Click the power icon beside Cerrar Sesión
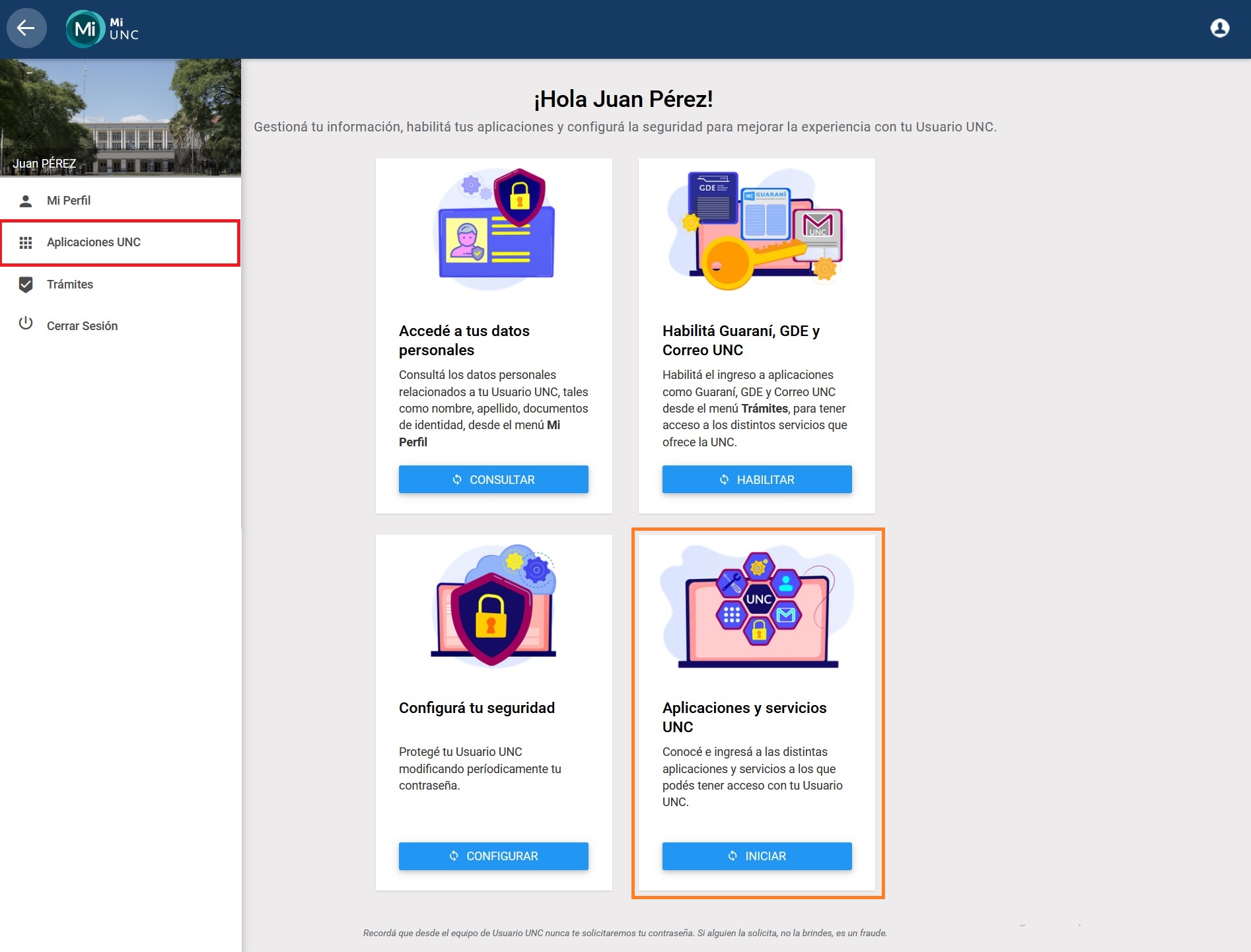Image resolution: width=1251 pixels, height=952 pixels. click(x=26, y=323)
